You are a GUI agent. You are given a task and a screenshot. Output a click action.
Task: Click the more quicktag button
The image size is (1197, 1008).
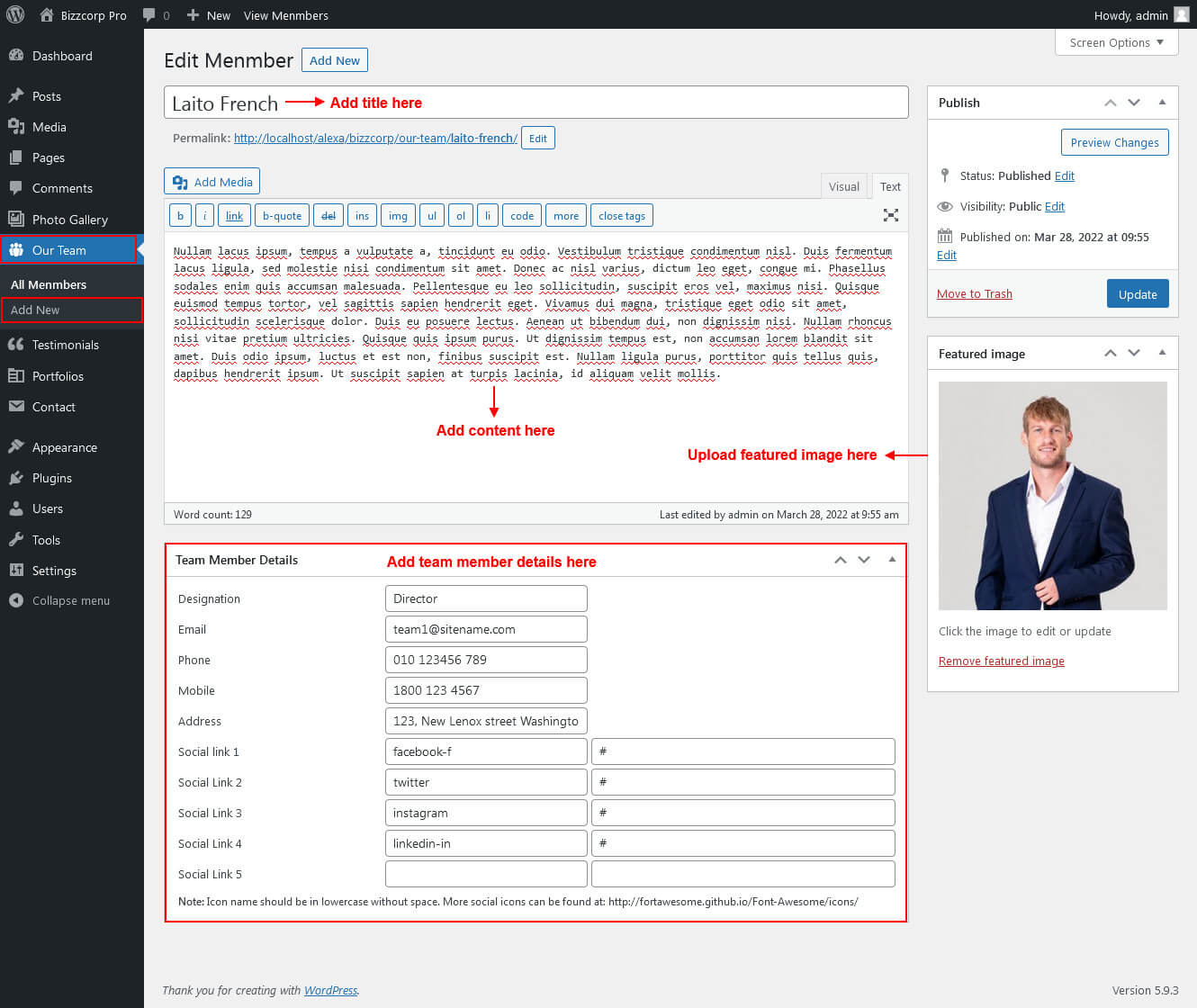pyautogui.click(x=566, y=216)
